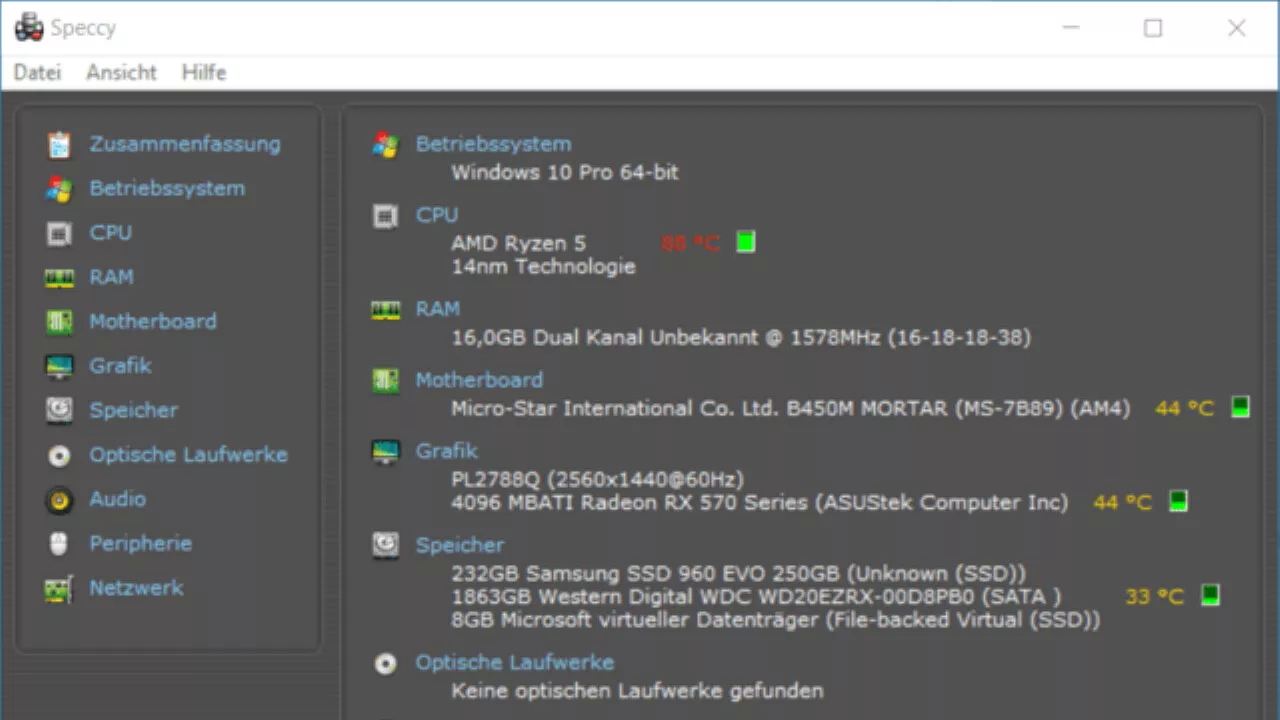This screenshot has width=1280, height=720.
Task: Click the Western Digital drive temperature indicator
Action: click(1210, 596)
